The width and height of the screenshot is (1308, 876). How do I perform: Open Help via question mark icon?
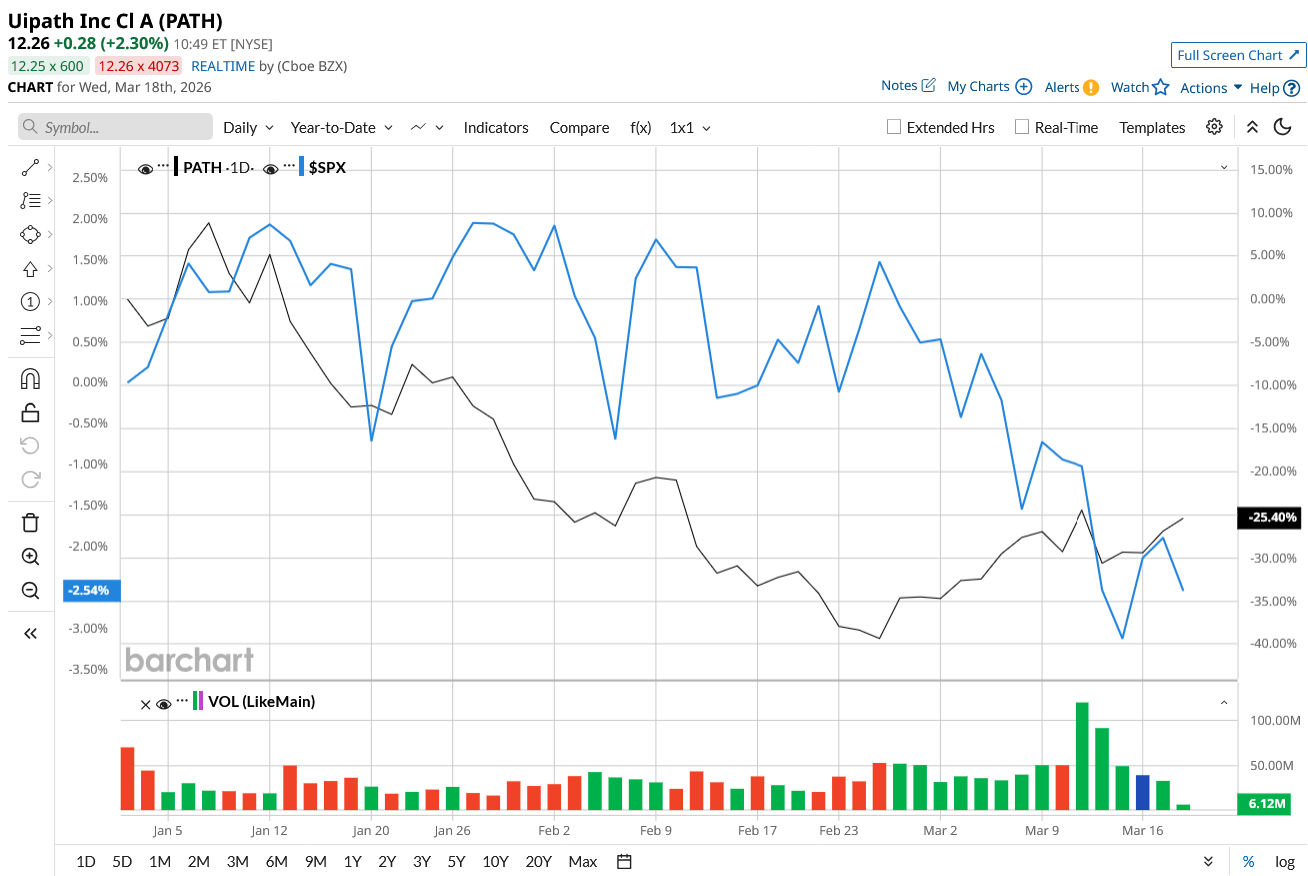1292,88
